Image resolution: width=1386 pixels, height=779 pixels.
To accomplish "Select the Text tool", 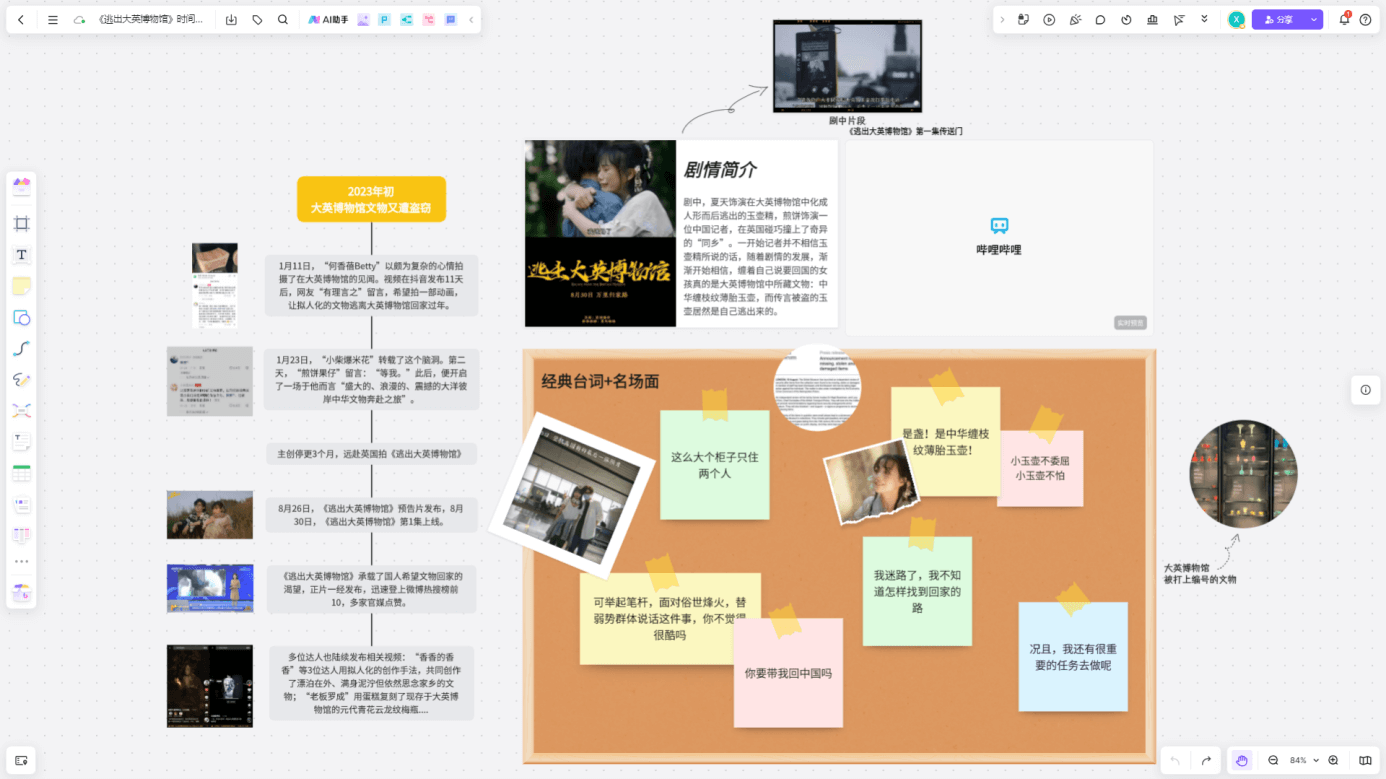I will [x=21, y=255].
